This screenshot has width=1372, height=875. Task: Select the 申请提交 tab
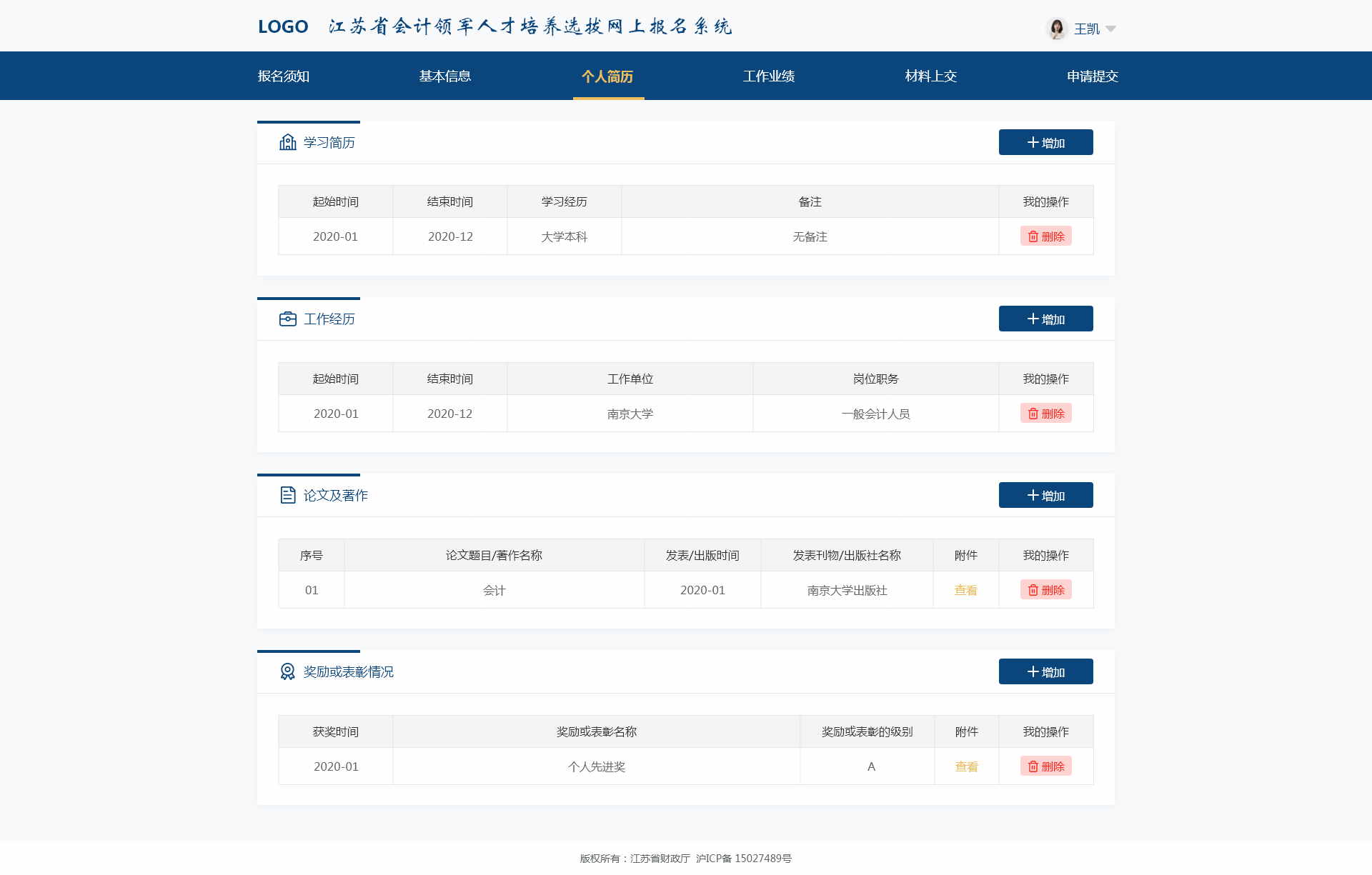[1092, 76]
